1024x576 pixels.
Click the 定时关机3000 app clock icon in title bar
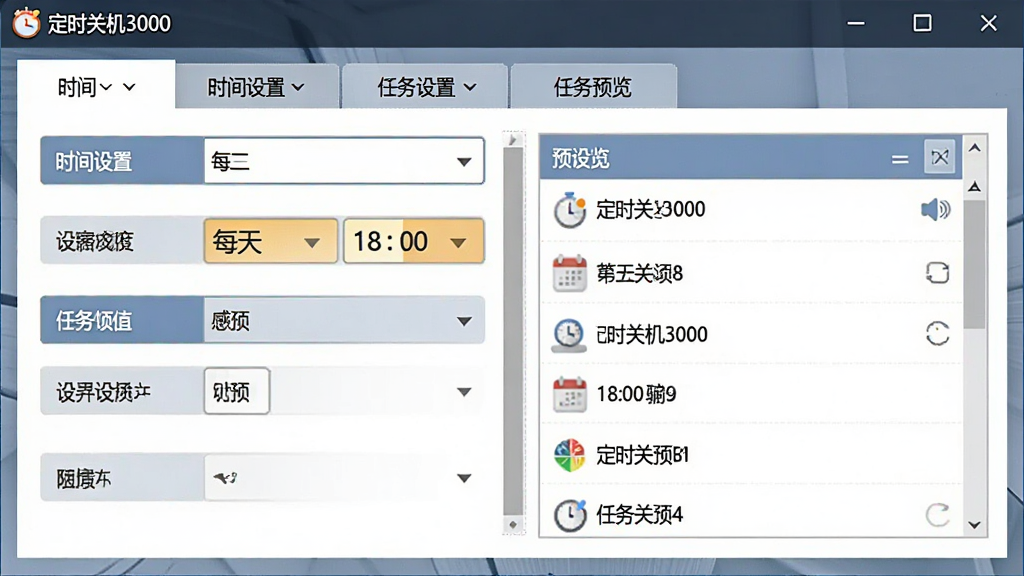(x=26, y=24)
